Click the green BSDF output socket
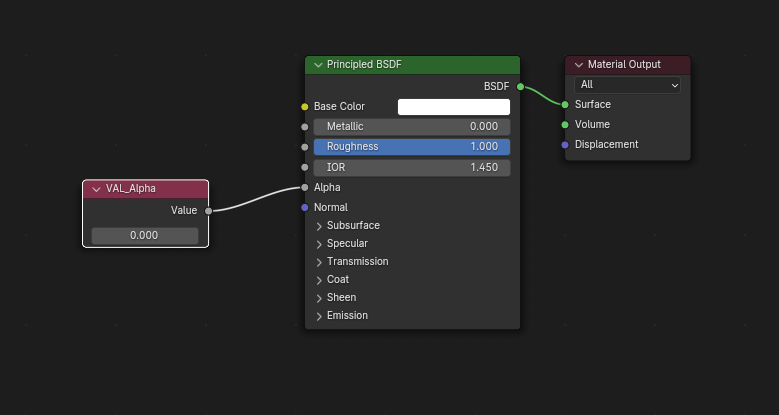The image size is (779, 415). (520, 86)
